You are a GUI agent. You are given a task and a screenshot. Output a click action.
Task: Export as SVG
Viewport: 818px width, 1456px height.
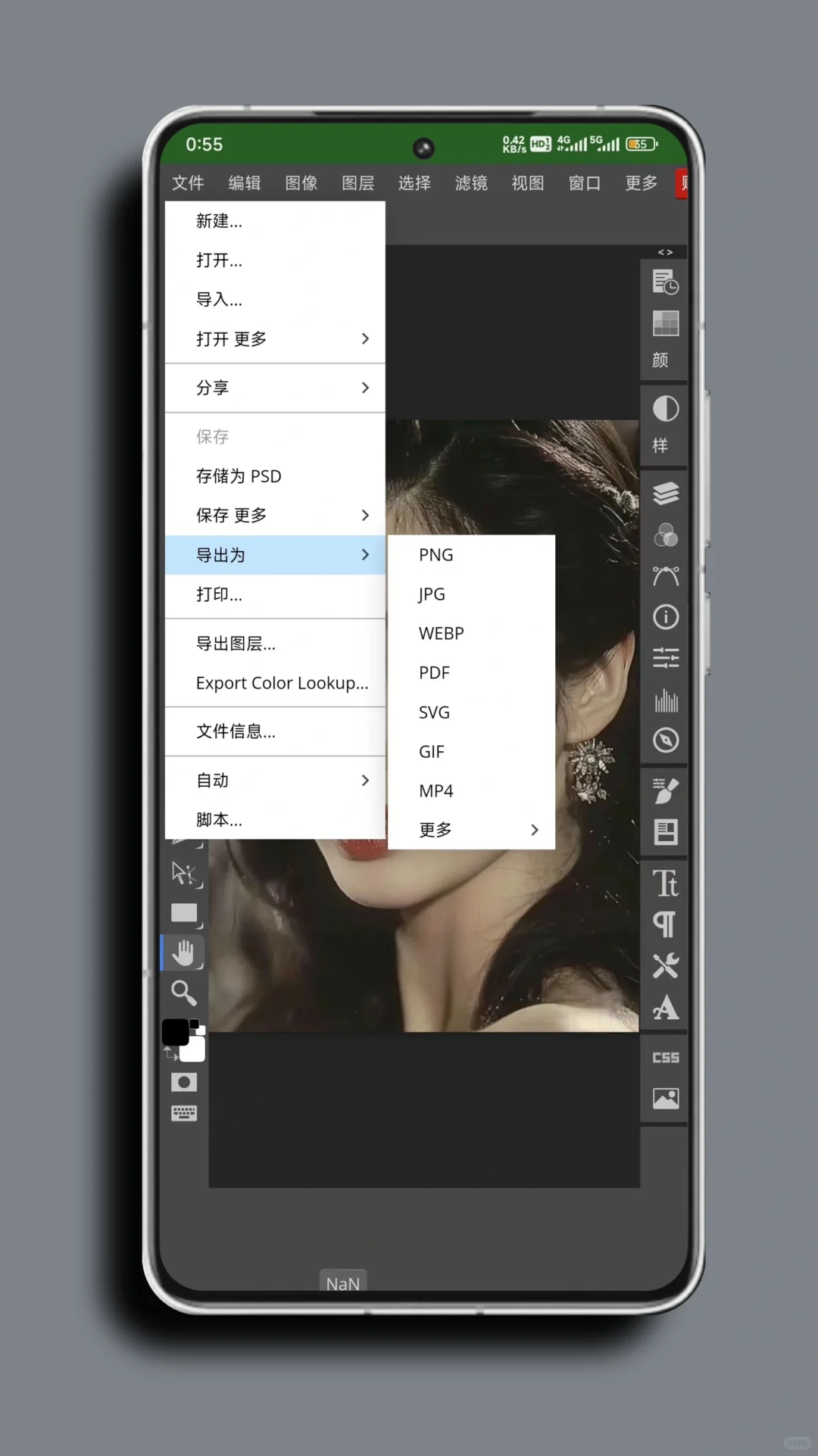[471, 712]
